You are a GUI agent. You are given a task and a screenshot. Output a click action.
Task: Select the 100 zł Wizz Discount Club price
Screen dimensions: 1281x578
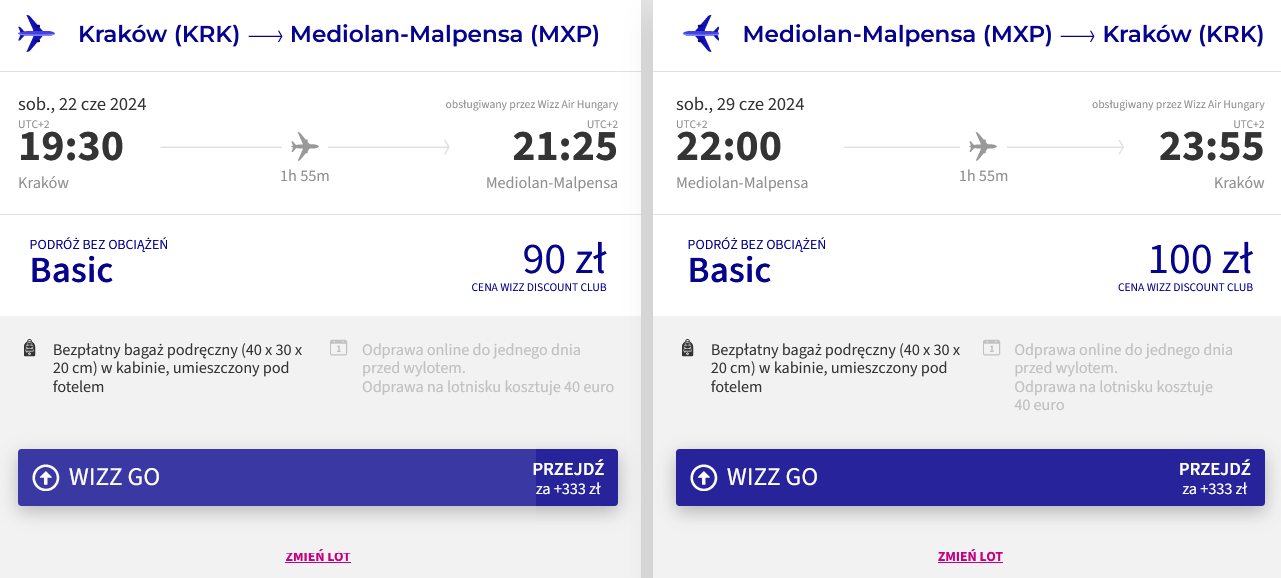click(x=1199, y=261)
